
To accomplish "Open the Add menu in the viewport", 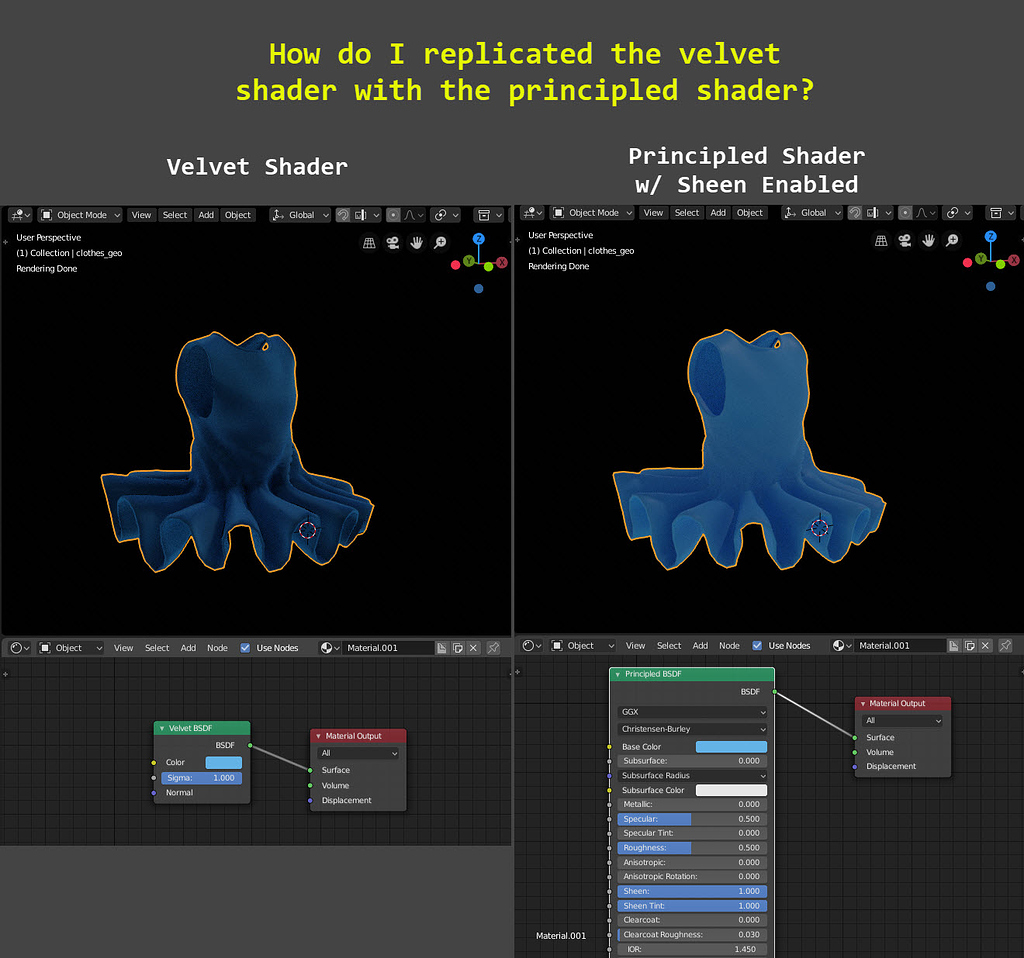I will pos(205,214).
